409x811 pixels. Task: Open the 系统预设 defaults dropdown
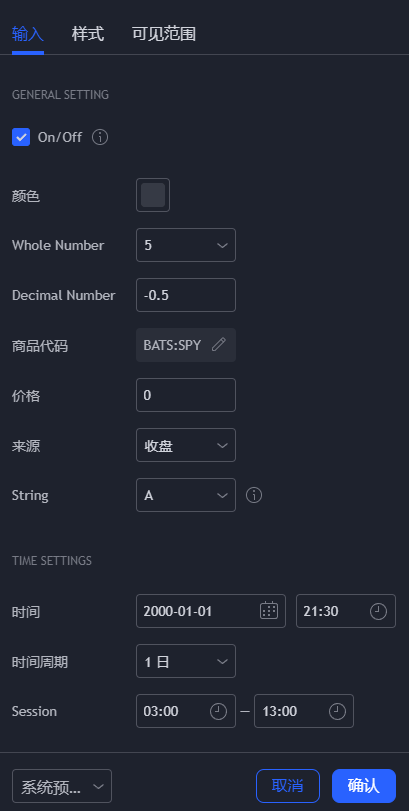62,786
